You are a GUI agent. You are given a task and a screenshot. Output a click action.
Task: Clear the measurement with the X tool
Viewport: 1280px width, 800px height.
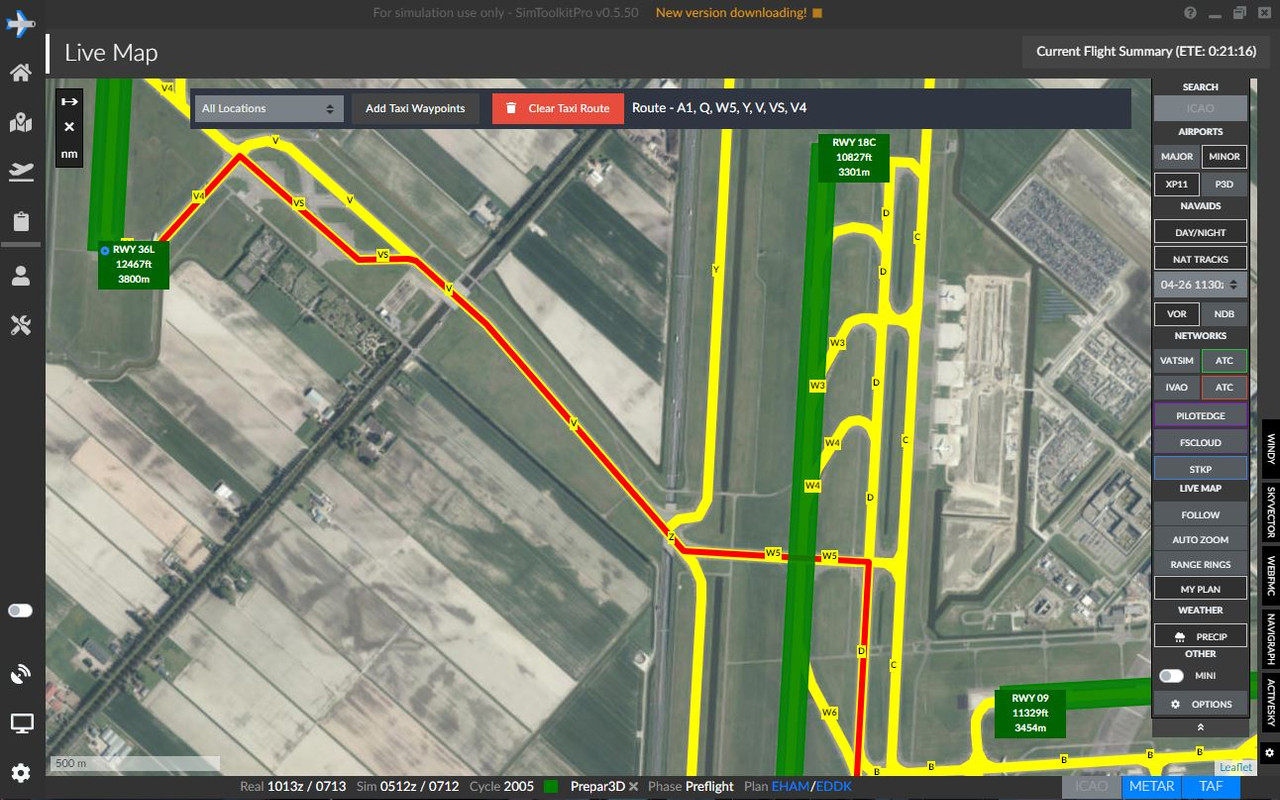click(69, 127)
